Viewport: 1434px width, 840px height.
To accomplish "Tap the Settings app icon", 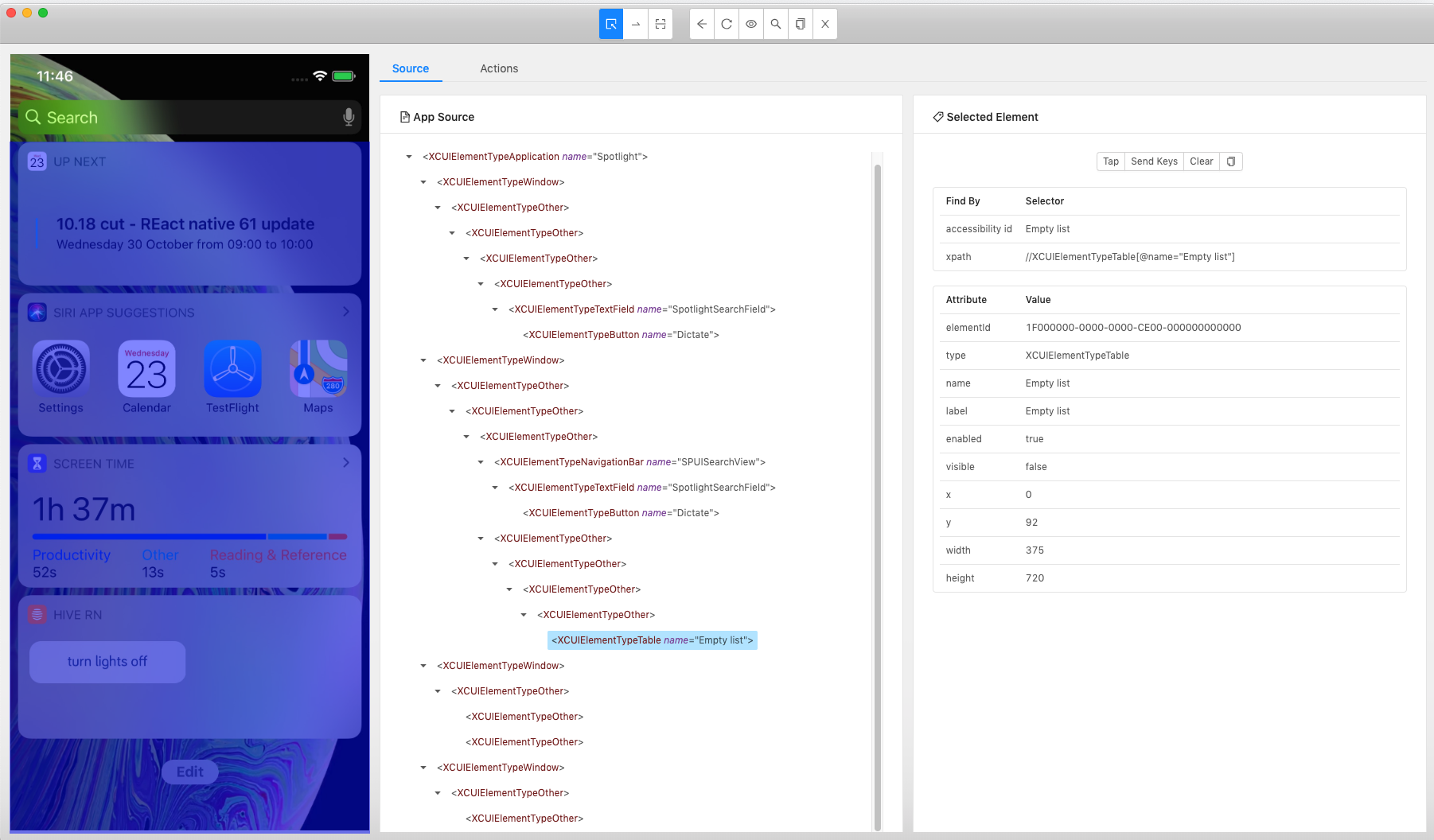I will pos(60,368).
